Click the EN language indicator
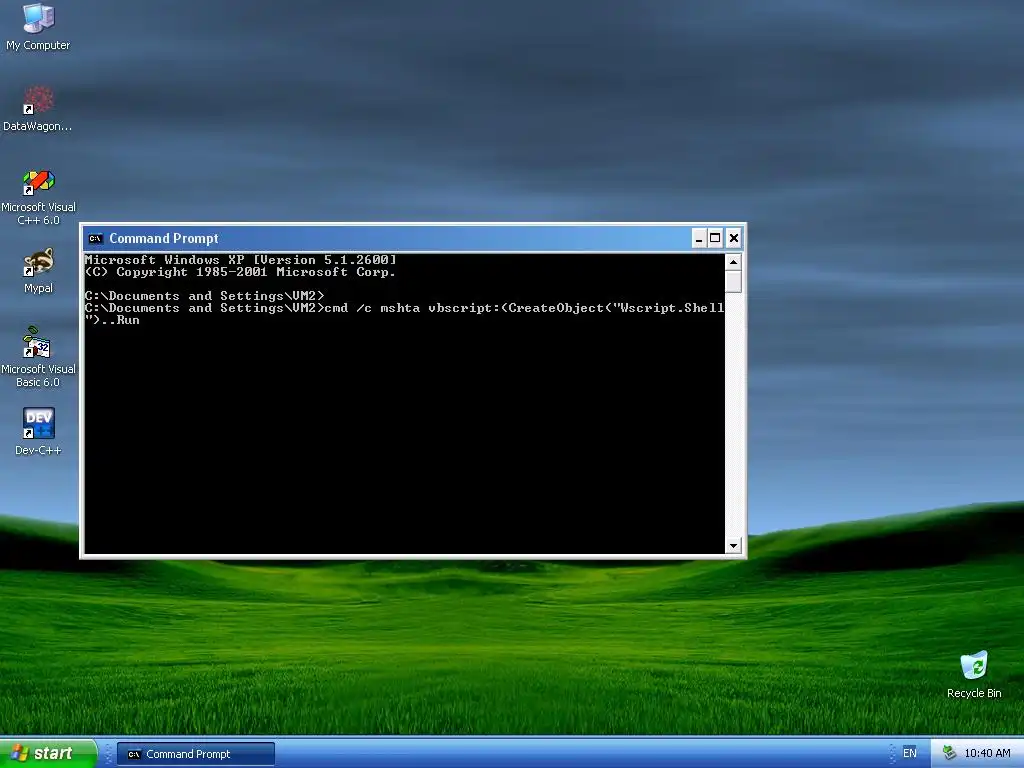The image size is (1024, 768). [x=909, y=753]
